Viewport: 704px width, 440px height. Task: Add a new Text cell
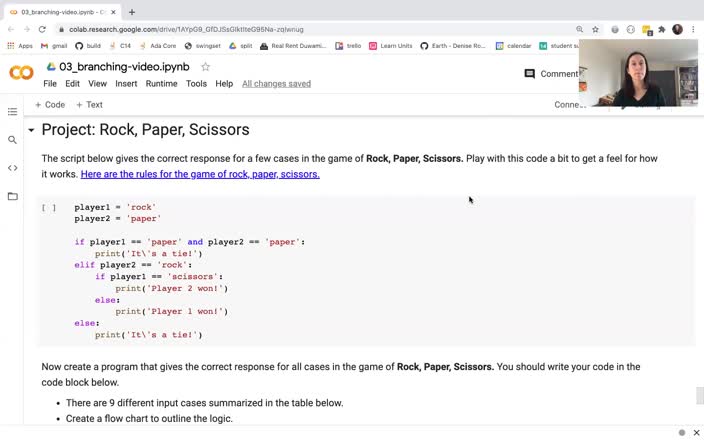click(x=89, y=104)
